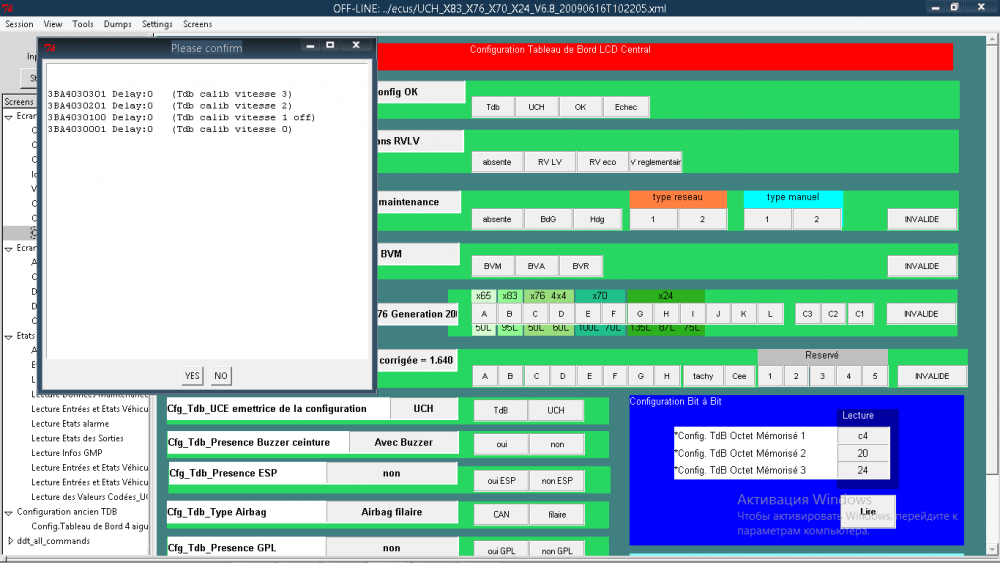The image size is (1000, 563).
Task: Click Config. TdB Octet Mémorisé 3 value 24
Action: point(862,470)
